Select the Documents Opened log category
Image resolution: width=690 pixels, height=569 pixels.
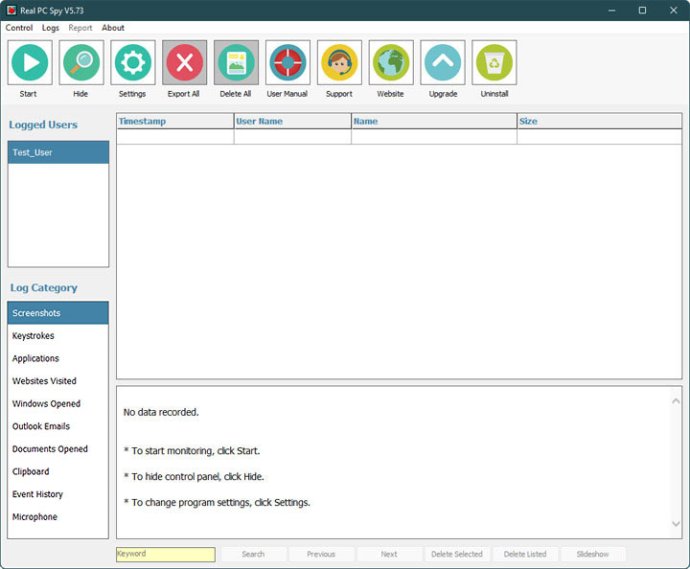coord(58,449)
